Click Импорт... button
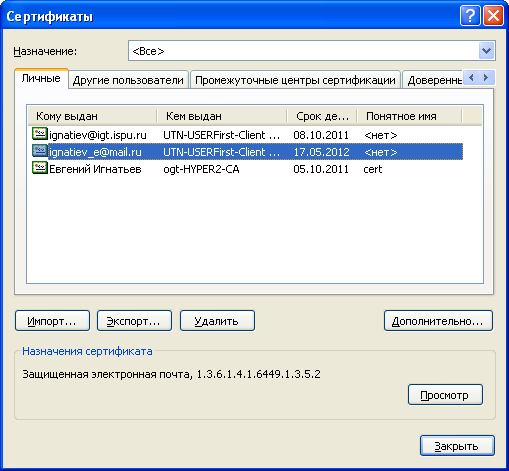The width and height of the screenshot is (509, 471). tap(52, 321)
